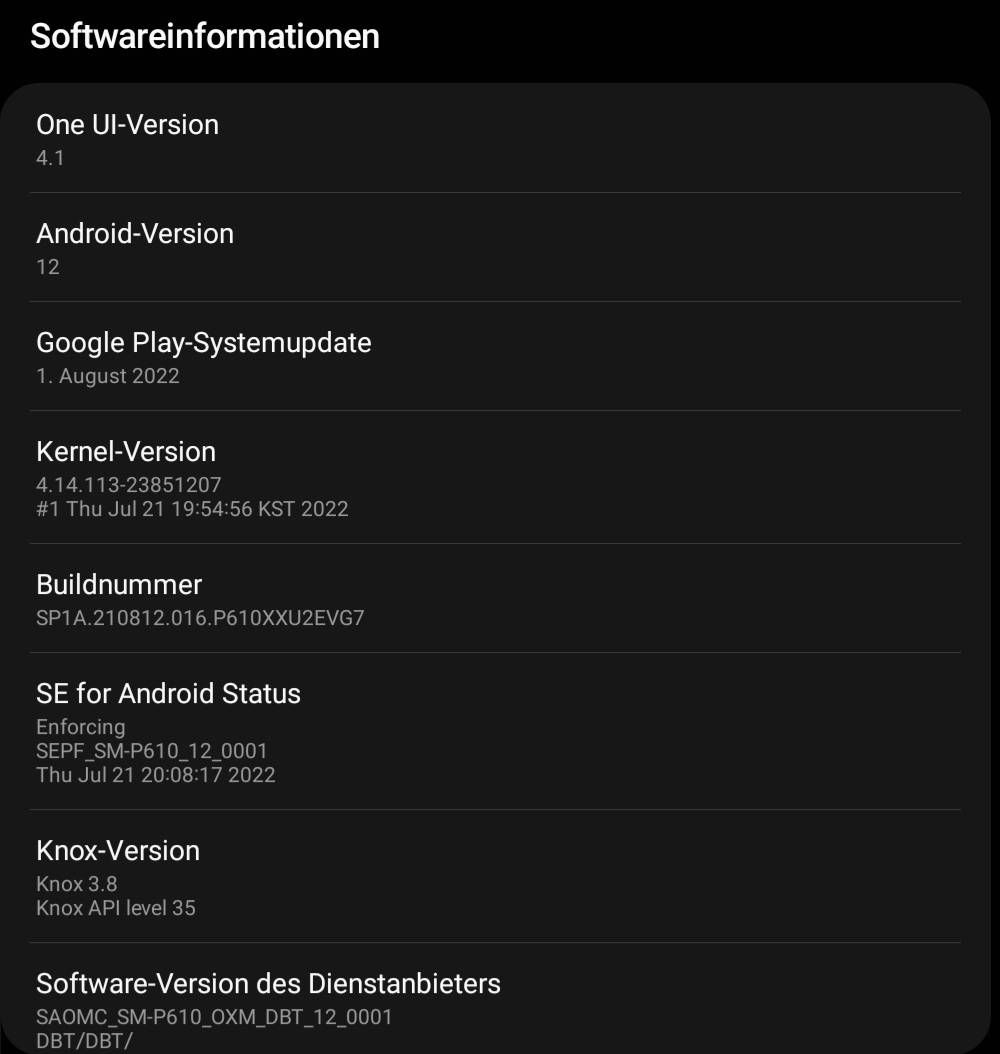Tap the SEPF_SM-P610_12_0001 policy line
Viewport: 1000px width, 1054px height.
coord(152,750)
